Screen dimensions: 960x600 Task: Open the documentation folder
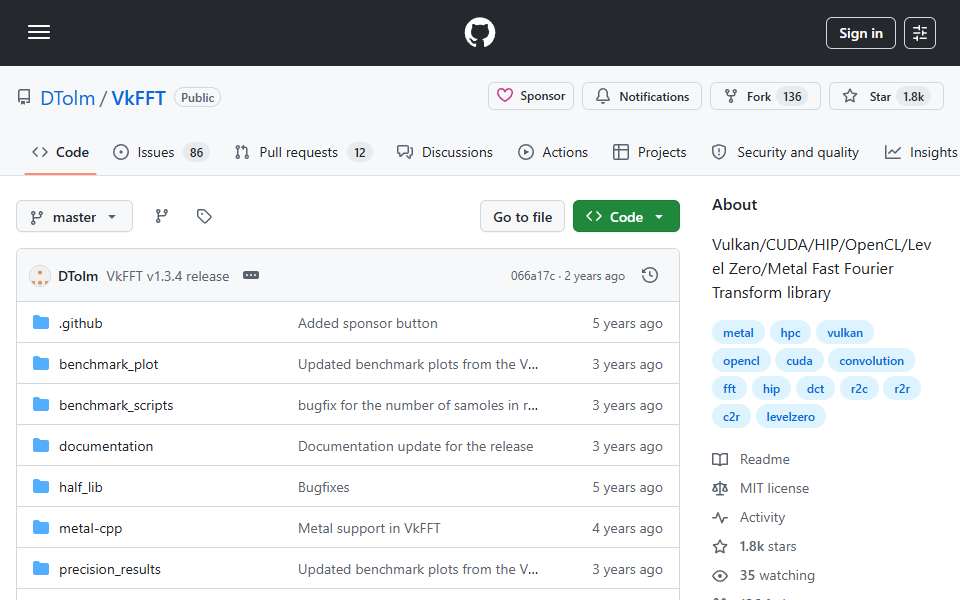click(106, 446)
